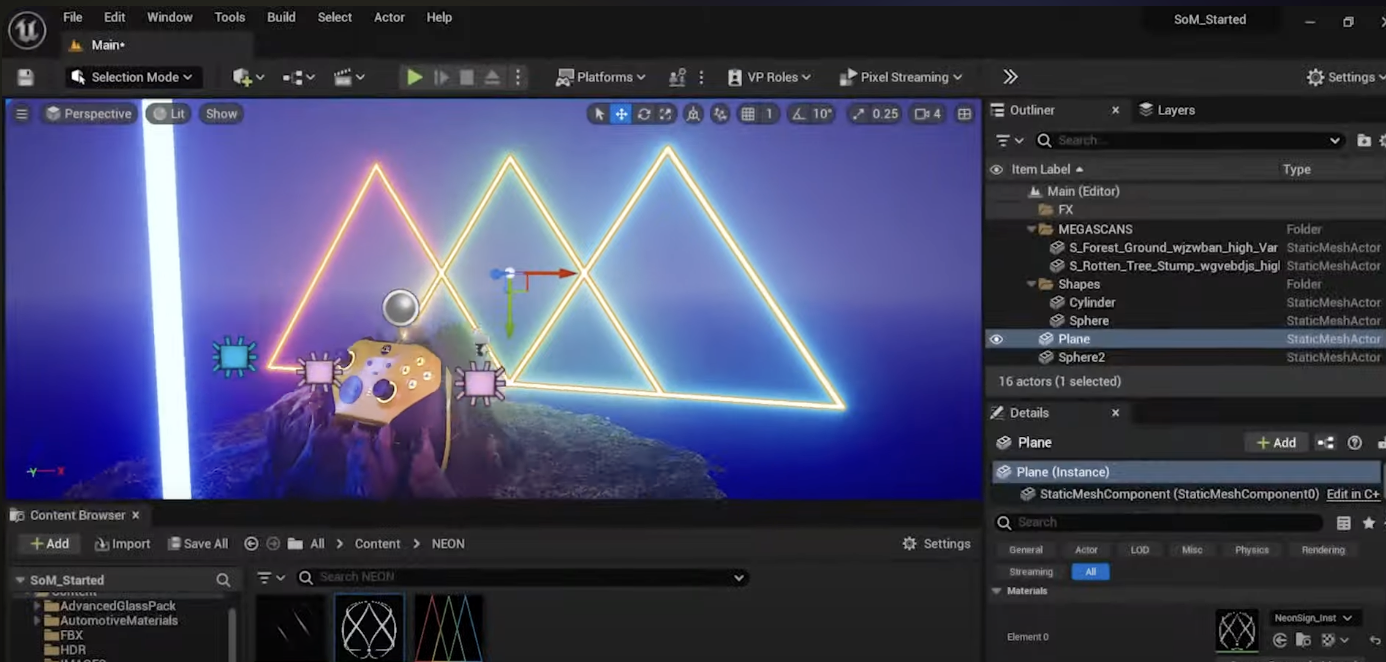This screenshot has width=1386, height=662.
Task: Select the Rotate tool in the viewport
Action: [x=643, y=114]
